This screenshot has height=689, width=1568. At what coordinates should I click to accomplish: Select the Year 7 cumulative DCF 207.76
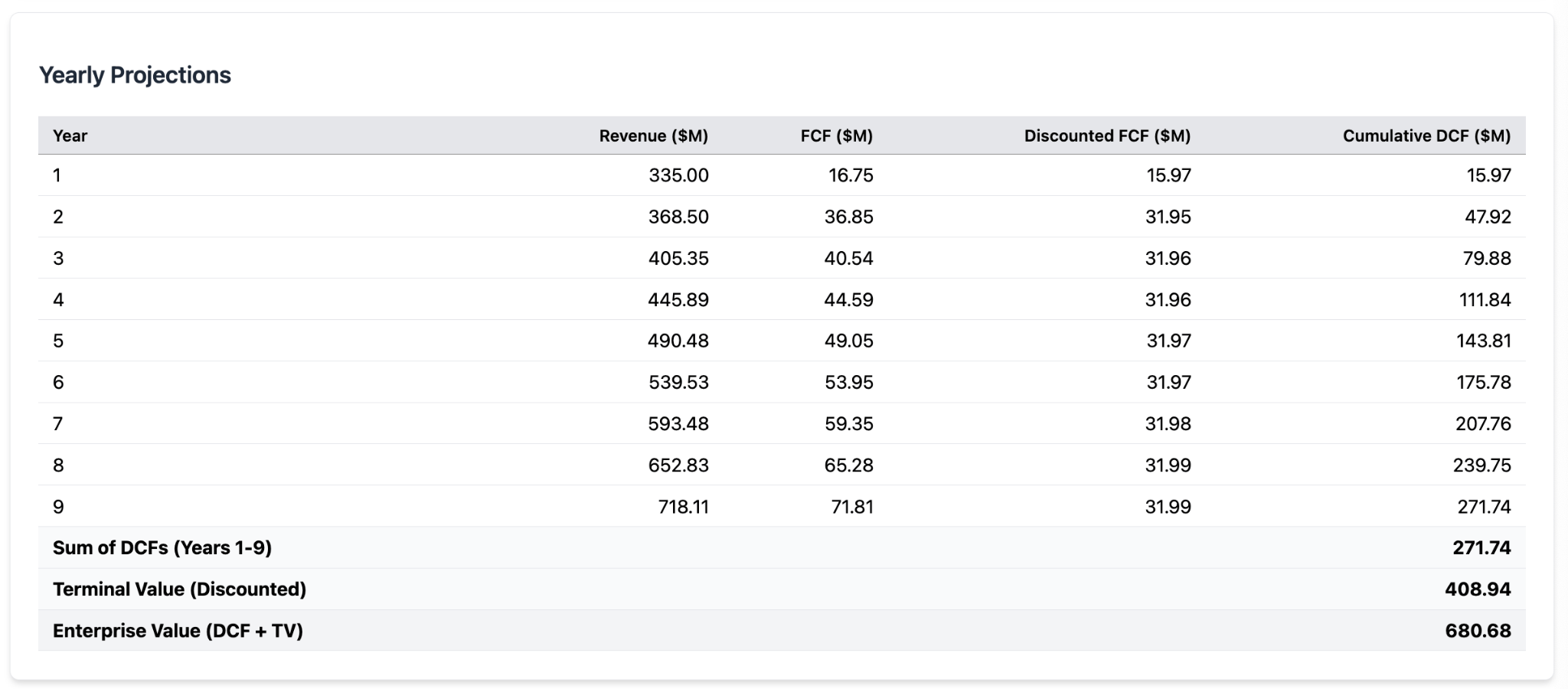tap(1483, 423)
